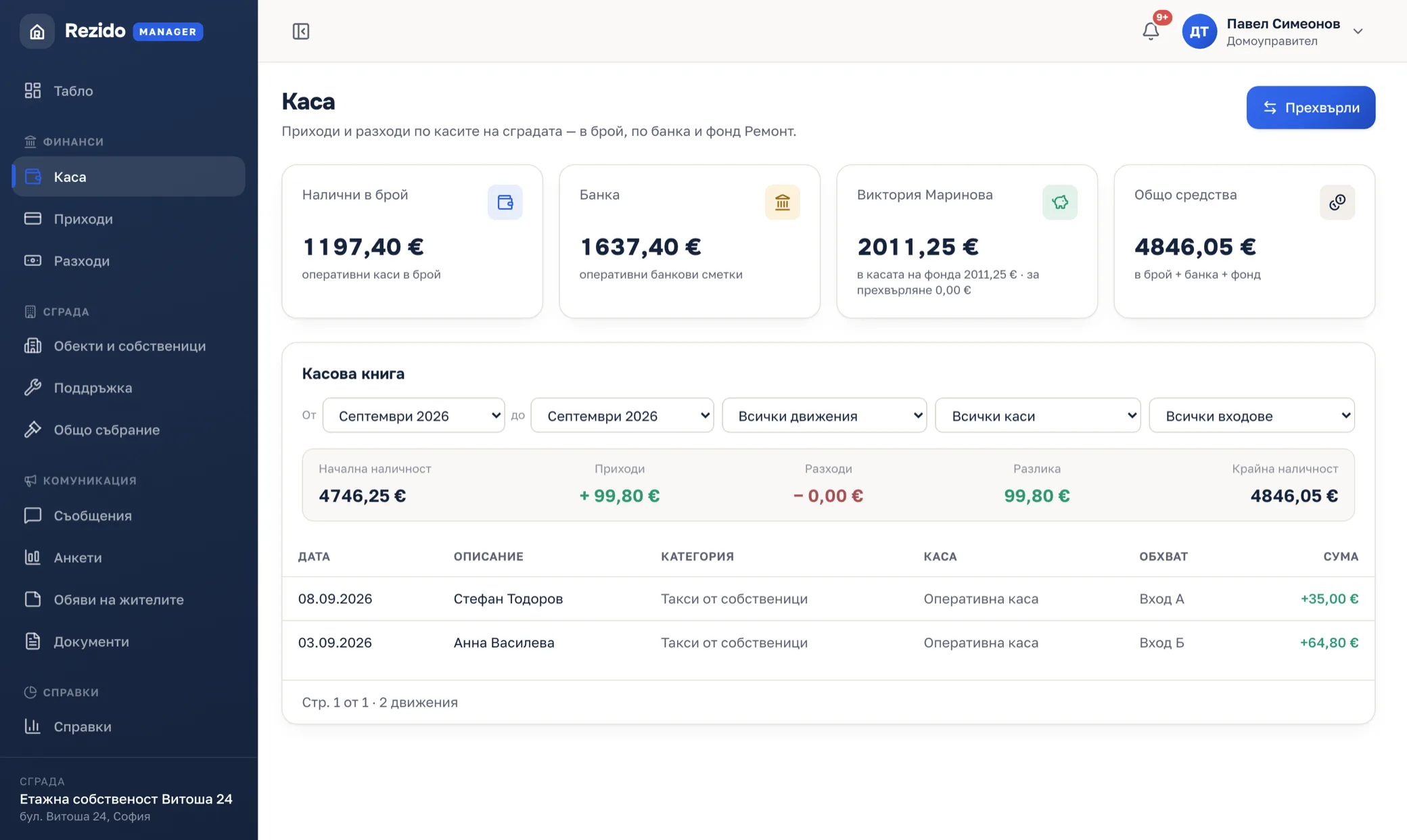Screen dimensions: 1407x840
Task: Click the ДТ user avatar
Action: 1199,31
